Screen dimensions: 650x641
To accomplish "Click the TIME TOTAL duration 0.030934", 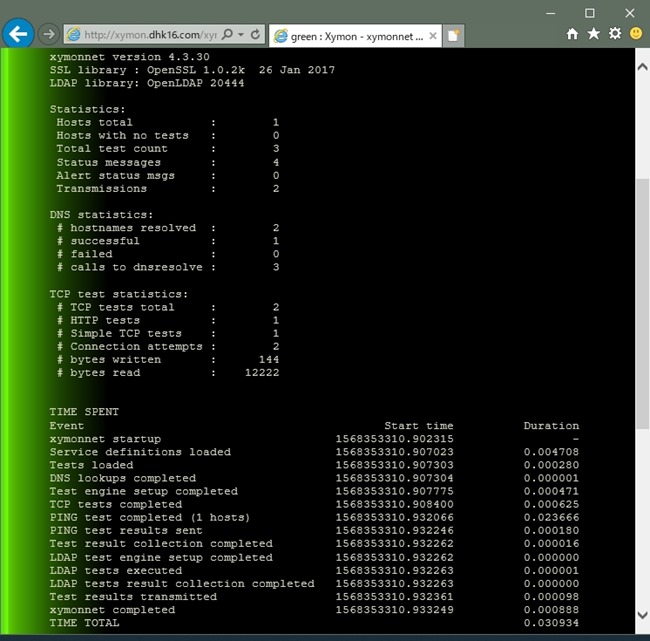I will (551, 623).
